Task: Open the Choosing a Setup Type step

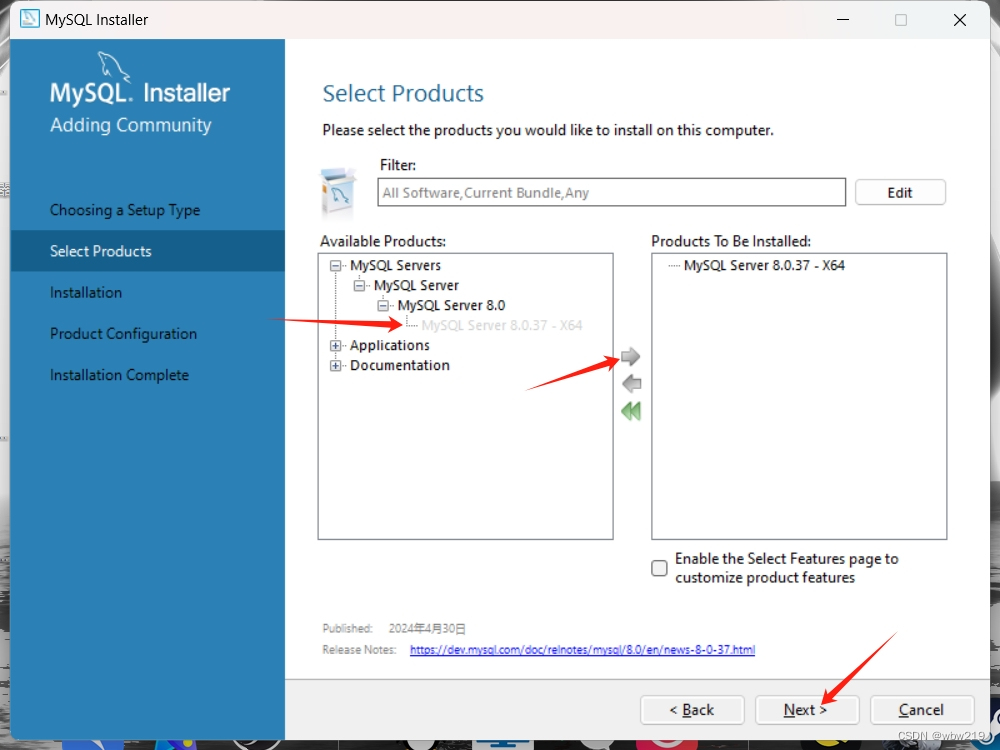Action: (x=125, y=210)
